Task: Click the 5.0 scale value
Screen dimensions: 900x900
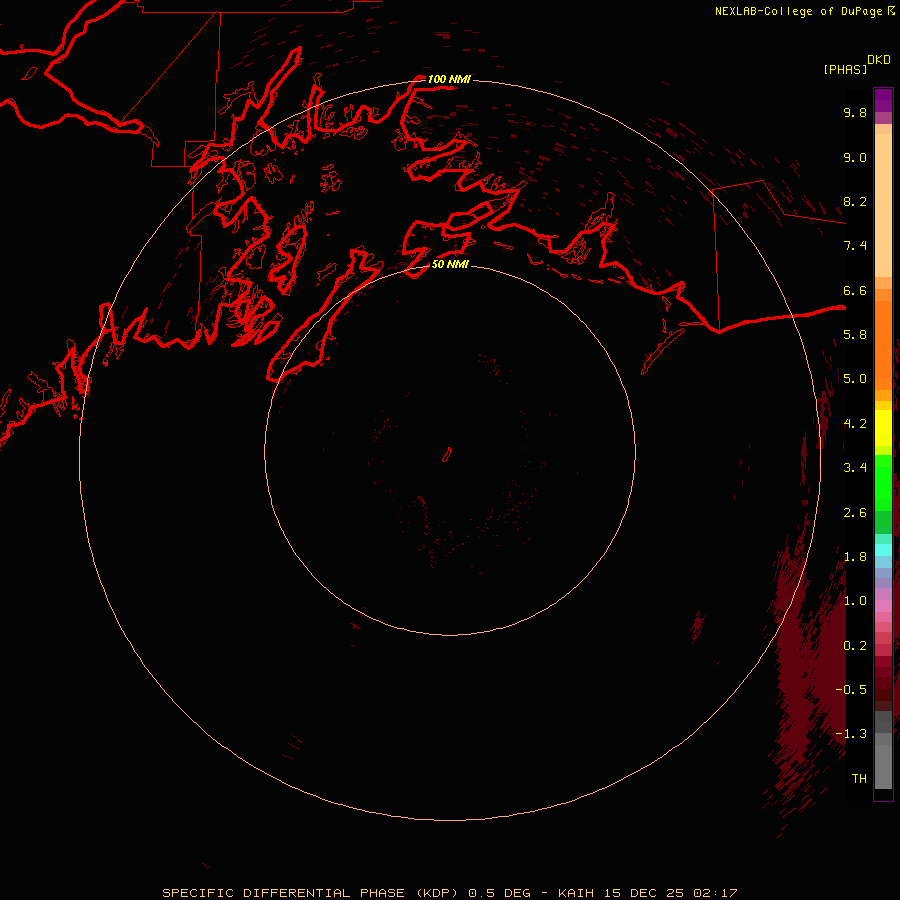Action: pyautogui.click(x=855, y=379)
